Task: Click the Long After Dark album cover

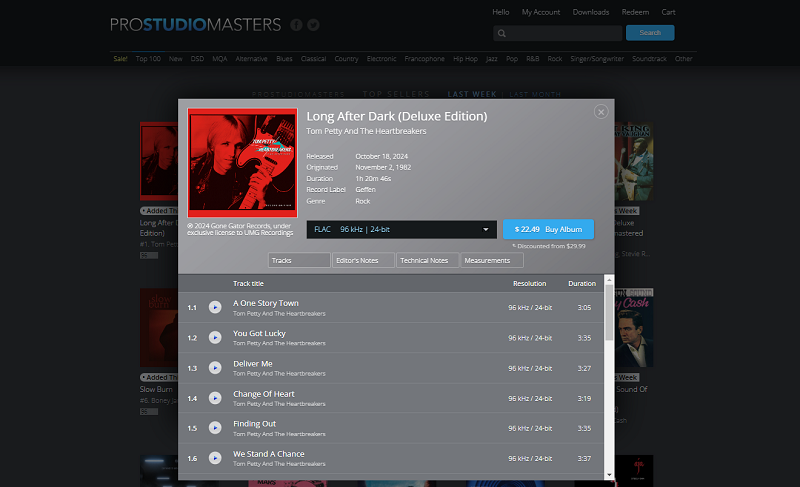Action: pos(242,163)
